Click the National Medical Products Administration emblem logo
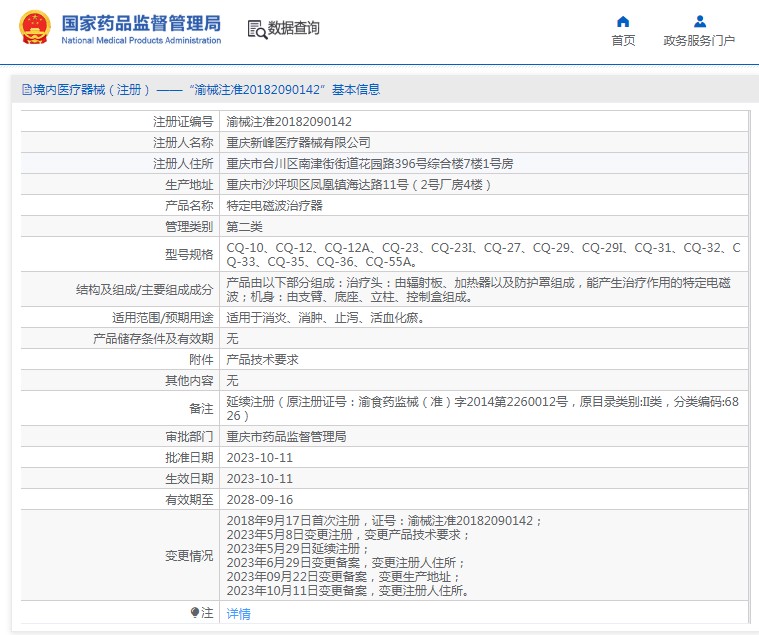The width and height of the screenshot is (759, 635). (32, 29)
